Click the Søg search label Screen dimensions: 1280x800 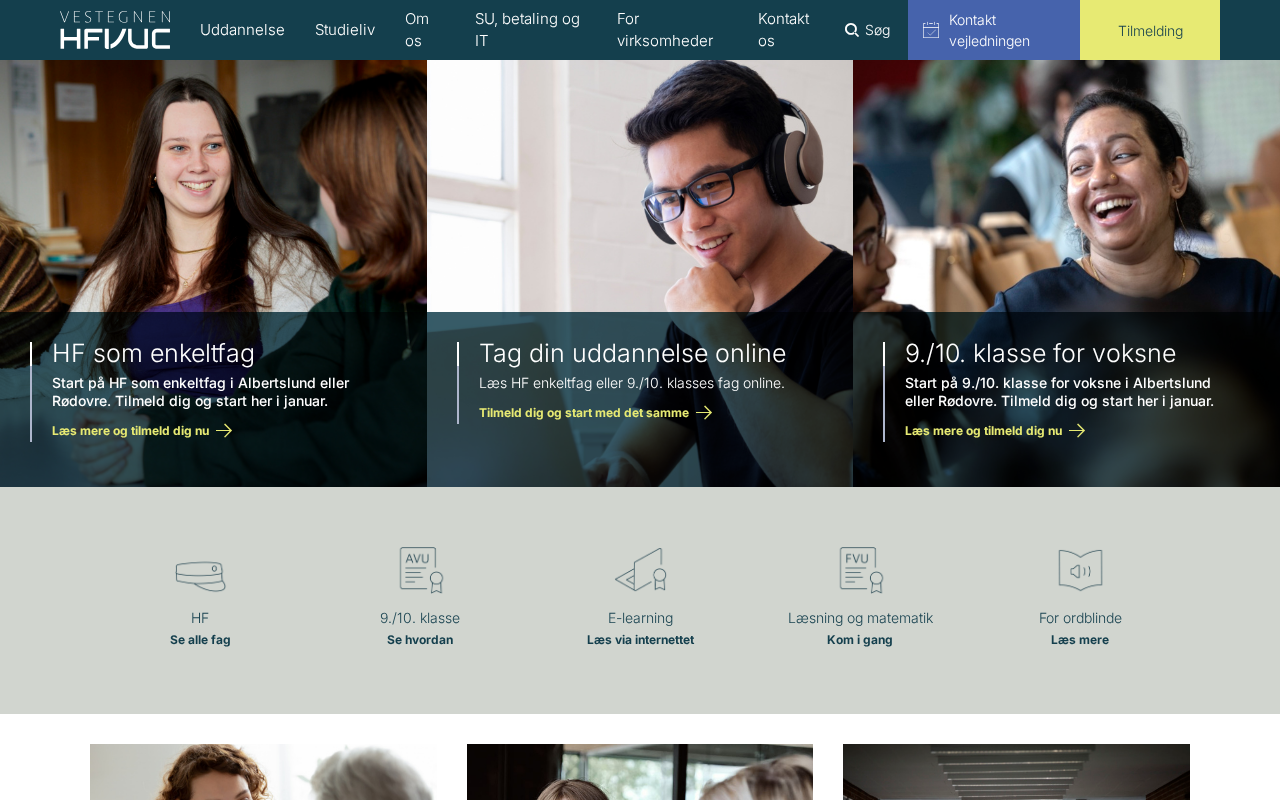coord(877,30)
